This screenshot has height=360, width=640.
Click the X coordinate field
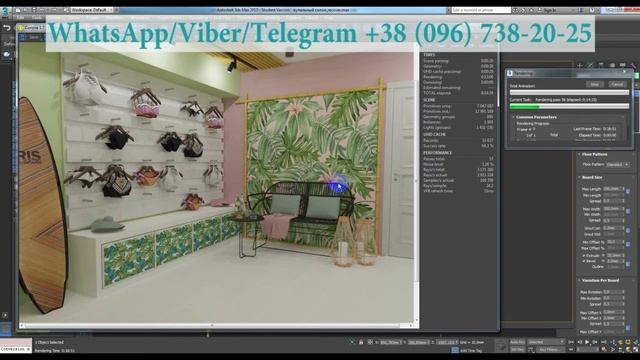point(391,342)
